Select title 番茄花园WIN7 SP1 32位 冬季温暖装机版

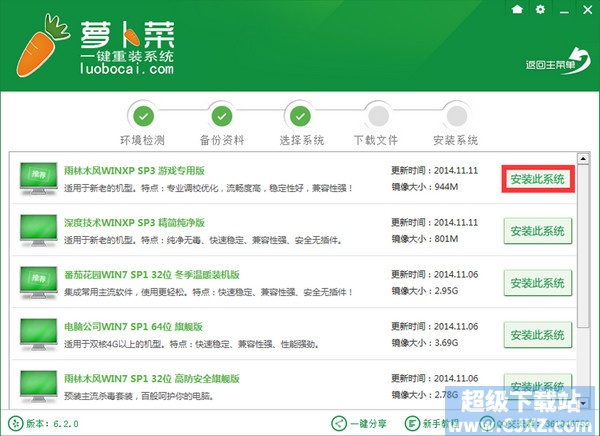coord(152,274)
